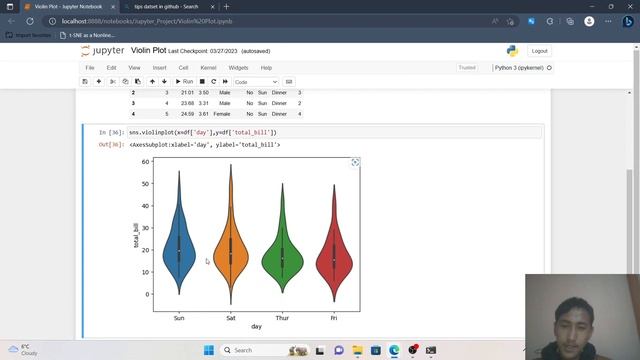Open the View menu

[134, 68]
